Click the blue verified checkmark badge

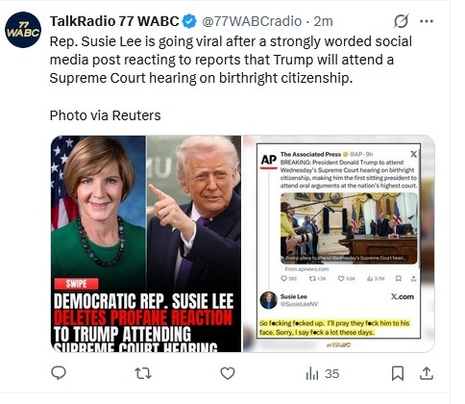(x=189, y=21)
